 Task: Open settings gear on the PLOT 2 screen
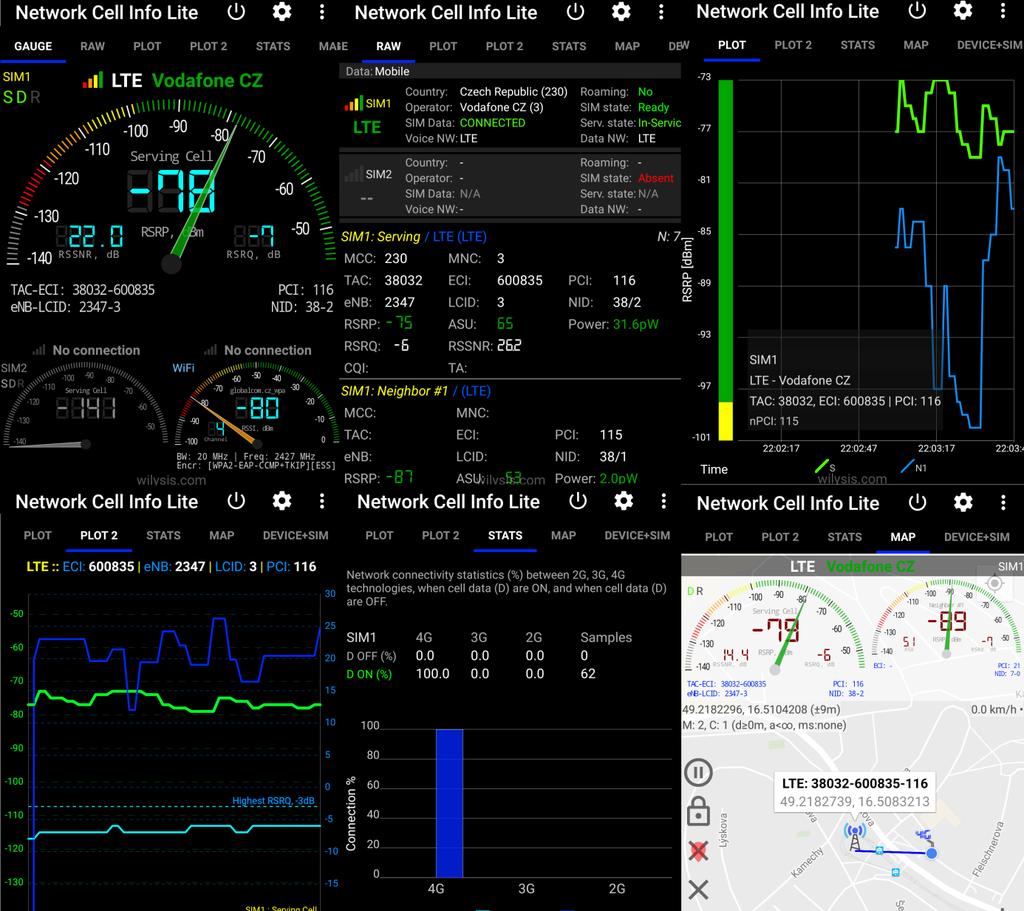tap(281, 501)
